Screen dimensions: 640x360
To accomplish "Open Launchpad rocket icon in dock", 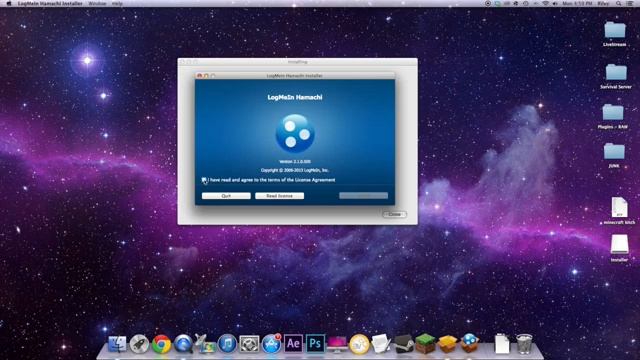I will click(x=139, y=344).
